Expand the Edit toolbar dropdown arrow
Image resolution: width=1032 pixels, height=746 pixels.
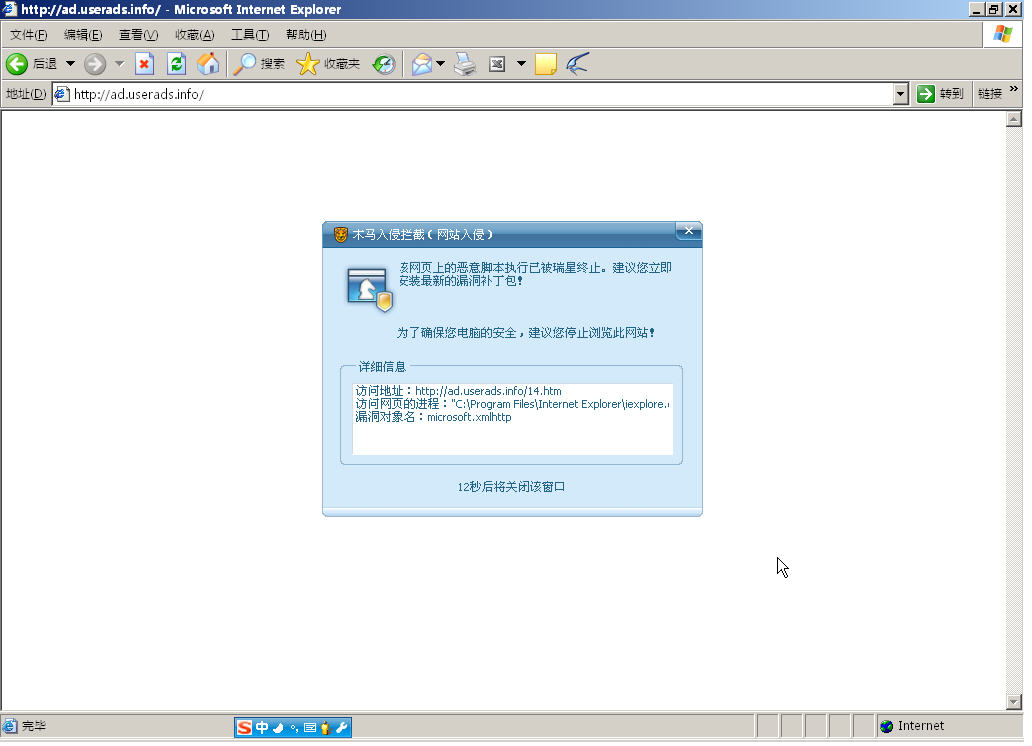click(521, 64)
